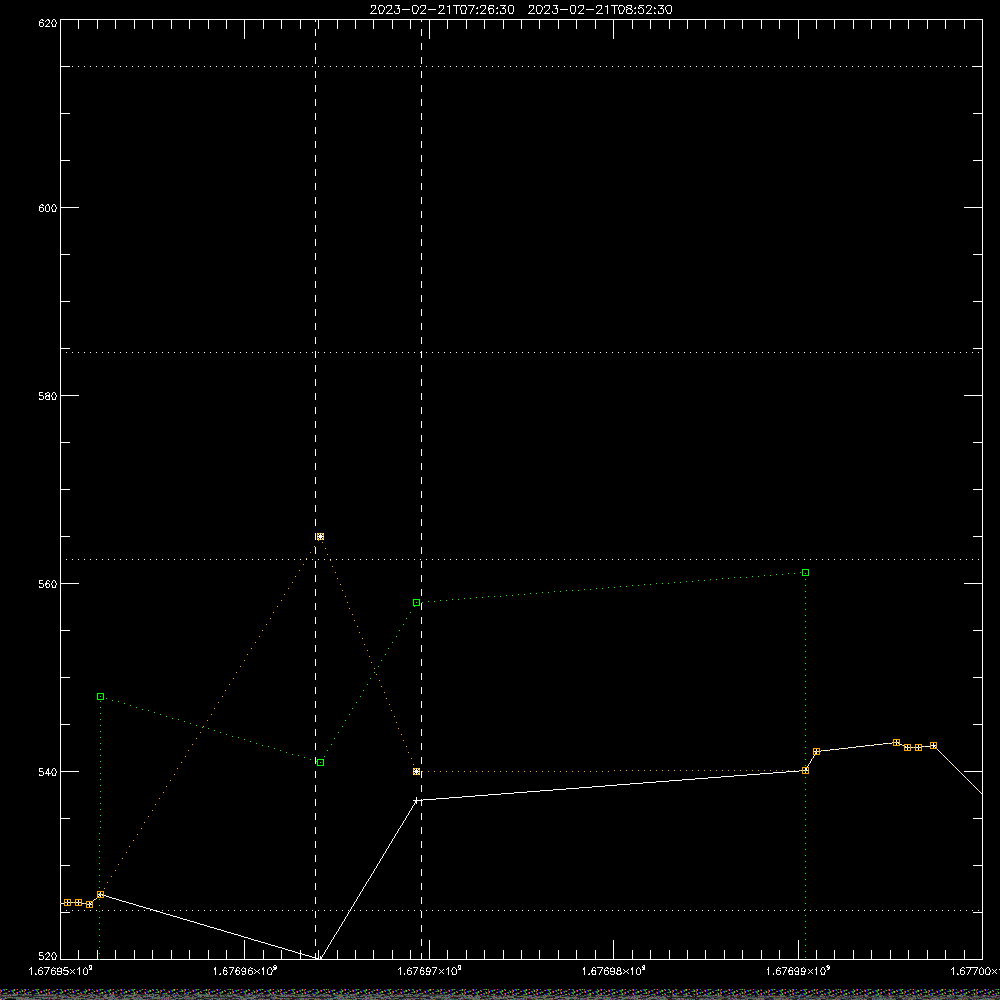Select the leftmost orange marker on the plot

click(68, 902)
